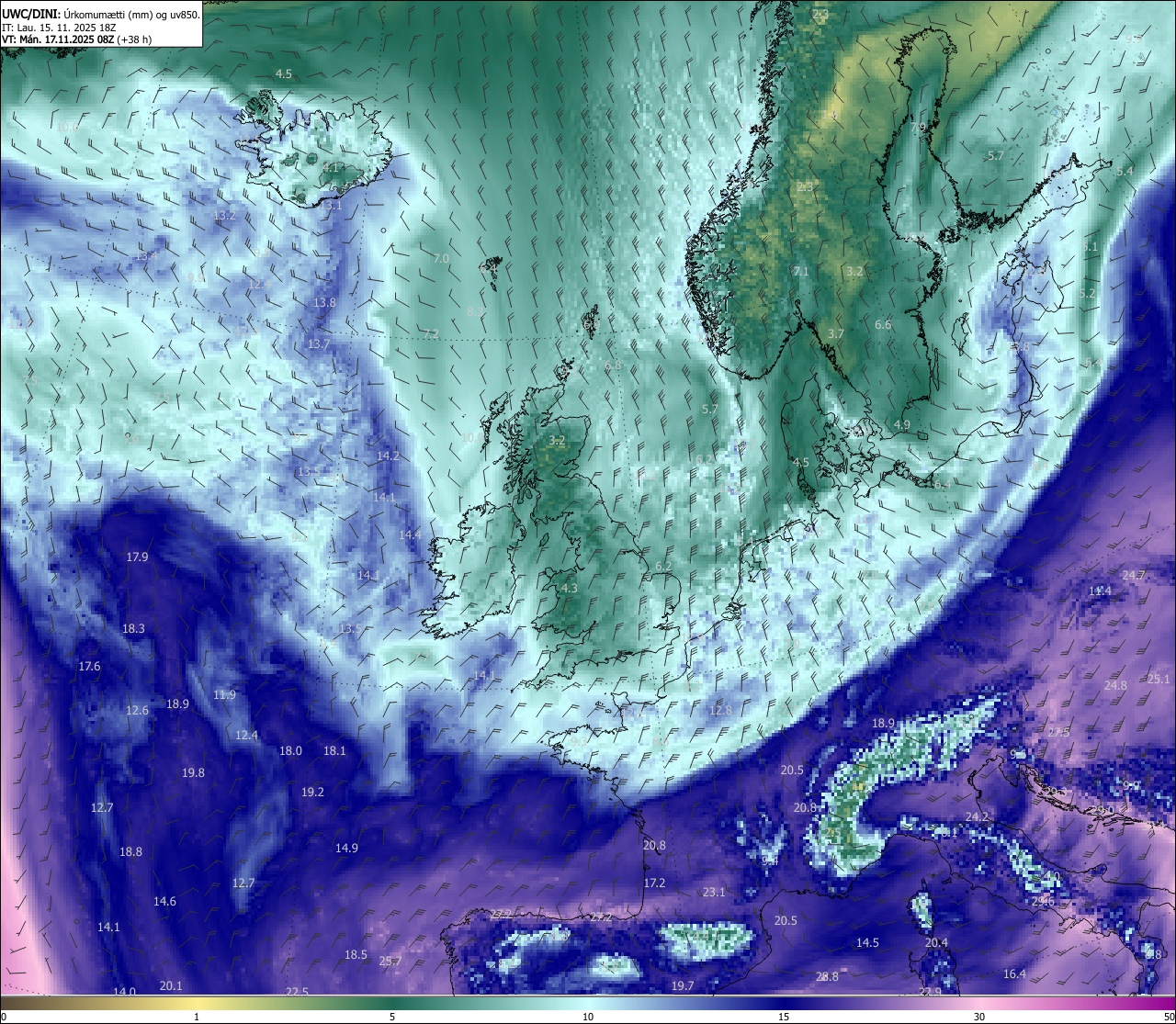Click the map value '7.0'
Screen dimensions: 1176x1024
[441, 259]
